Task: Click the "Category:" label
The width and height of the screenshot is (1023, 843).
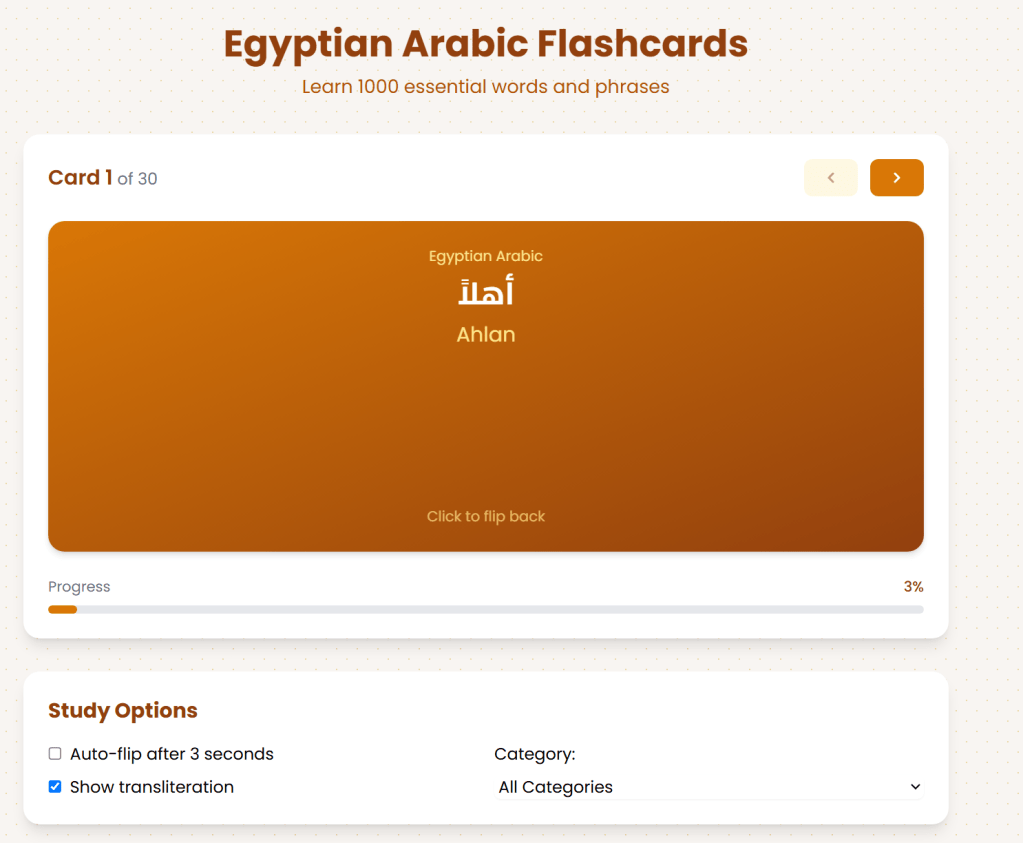Action: [535, 754]
